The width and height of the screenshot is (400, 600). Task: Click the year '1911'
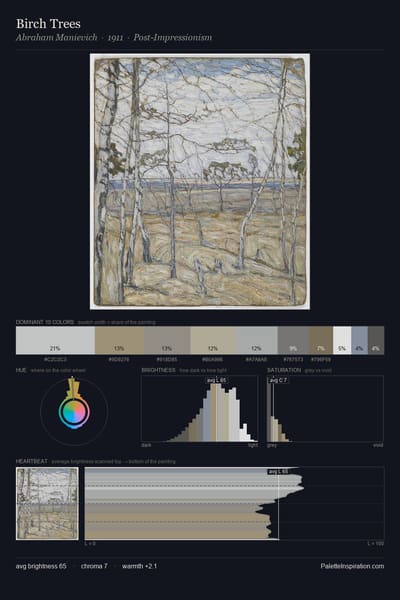(115, 38)
